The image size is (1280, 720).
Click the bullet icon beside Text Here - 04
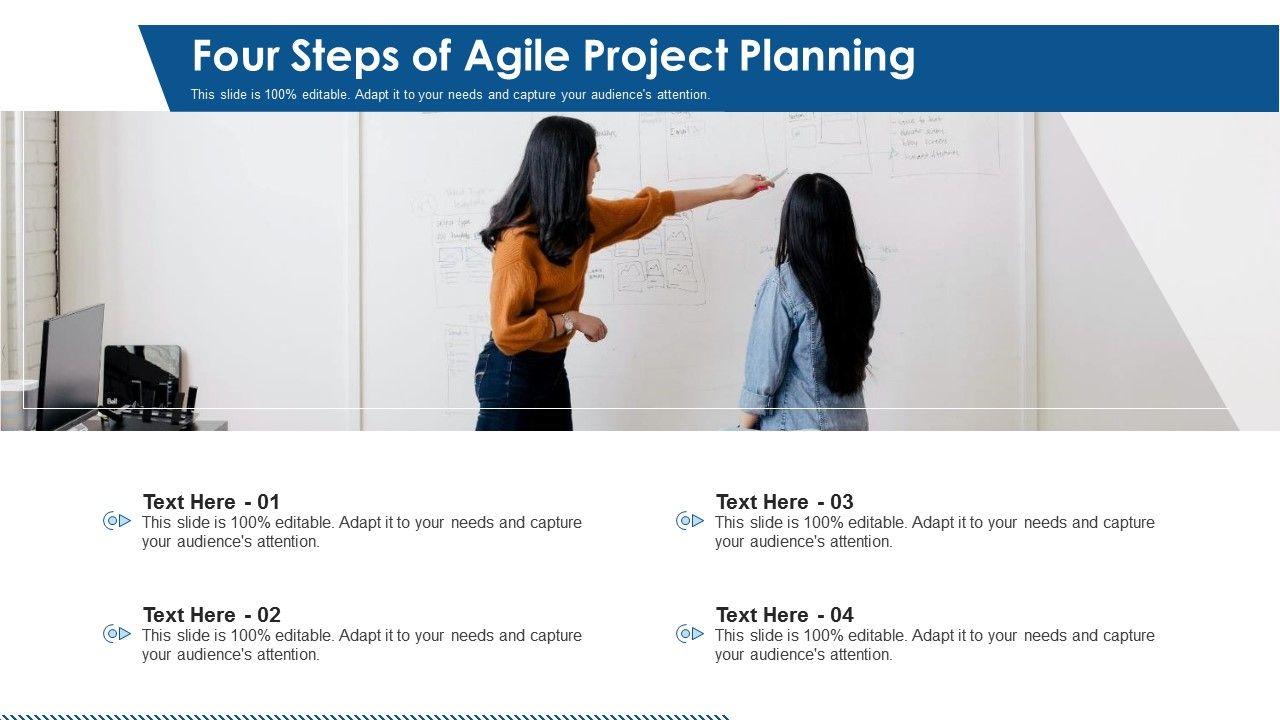click(x=690, y=634)
